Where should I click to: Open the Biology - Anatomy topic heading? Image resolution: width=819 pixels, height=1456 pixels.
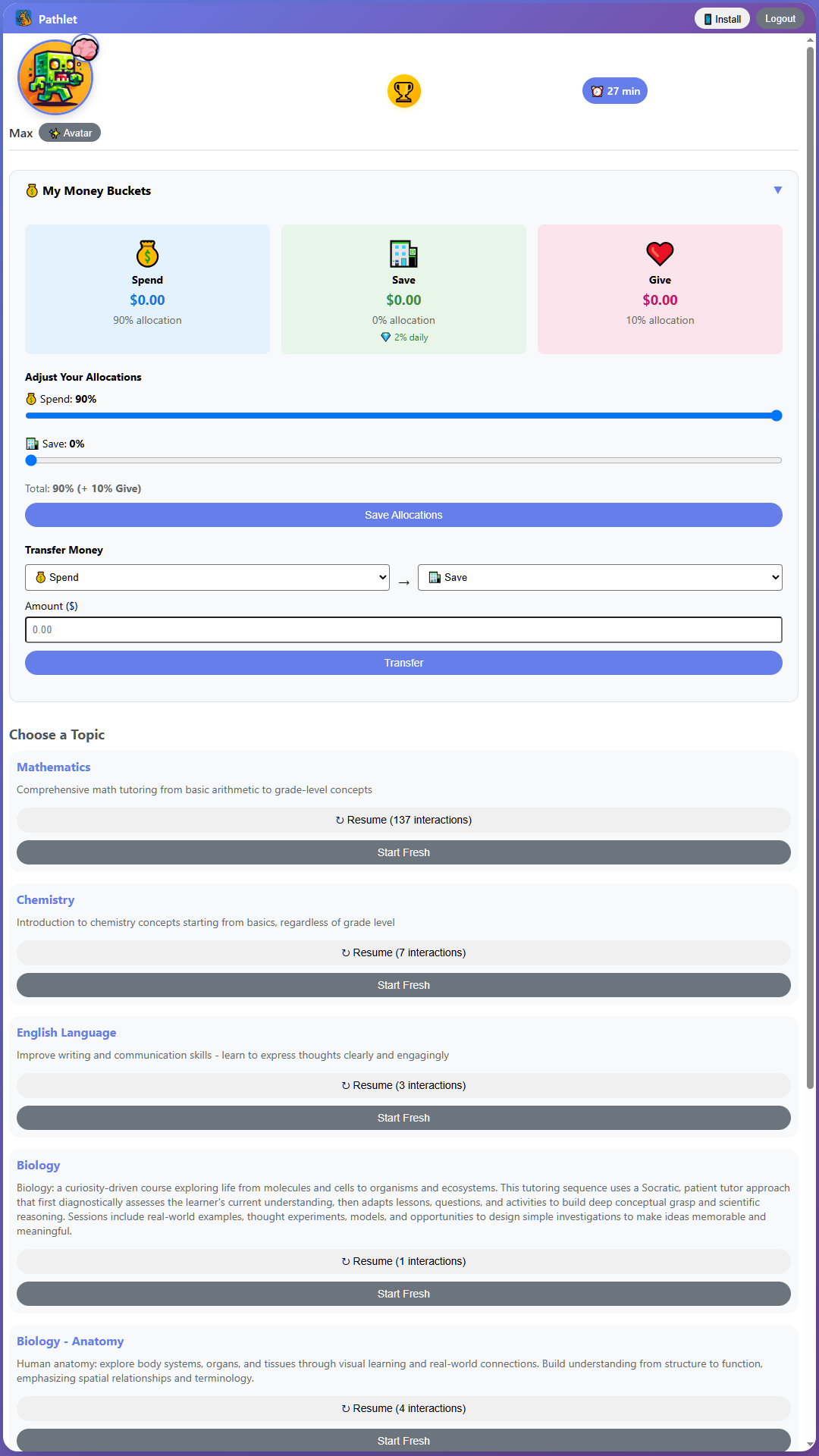point(71,1341)
